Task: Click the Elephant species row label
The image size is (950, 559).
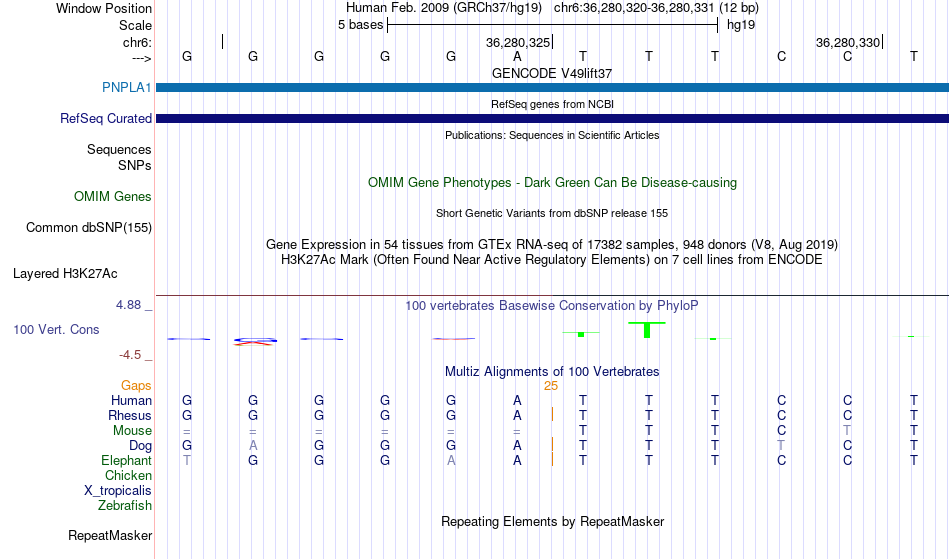Action: pyautogui.click(x=126, y=460)
